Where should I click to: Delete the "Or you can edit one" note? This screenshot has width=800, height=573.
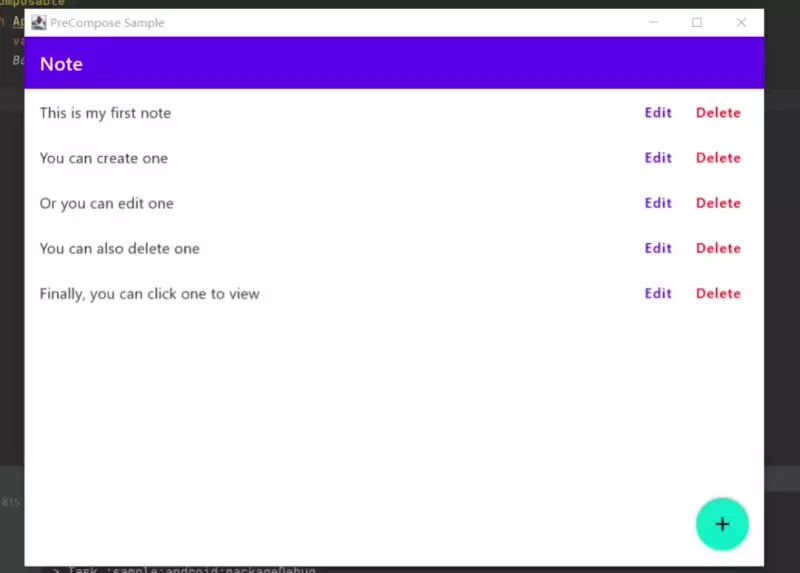(718, 203)
